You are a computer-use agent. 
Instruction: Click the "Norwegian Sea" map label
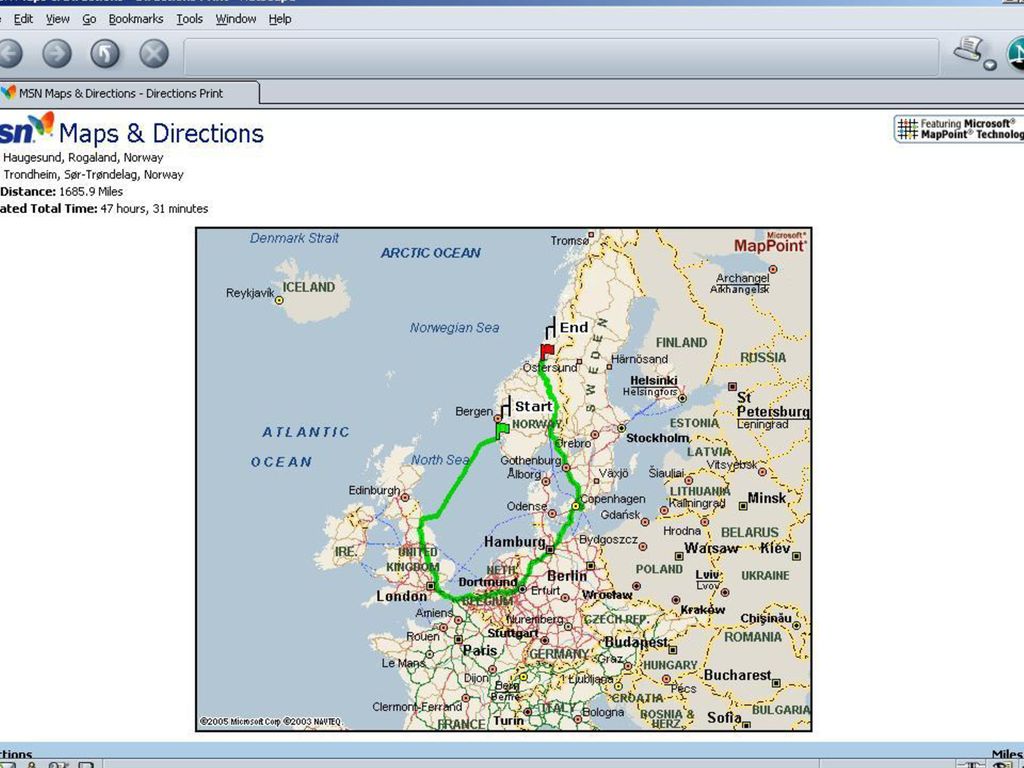[455, 328]
